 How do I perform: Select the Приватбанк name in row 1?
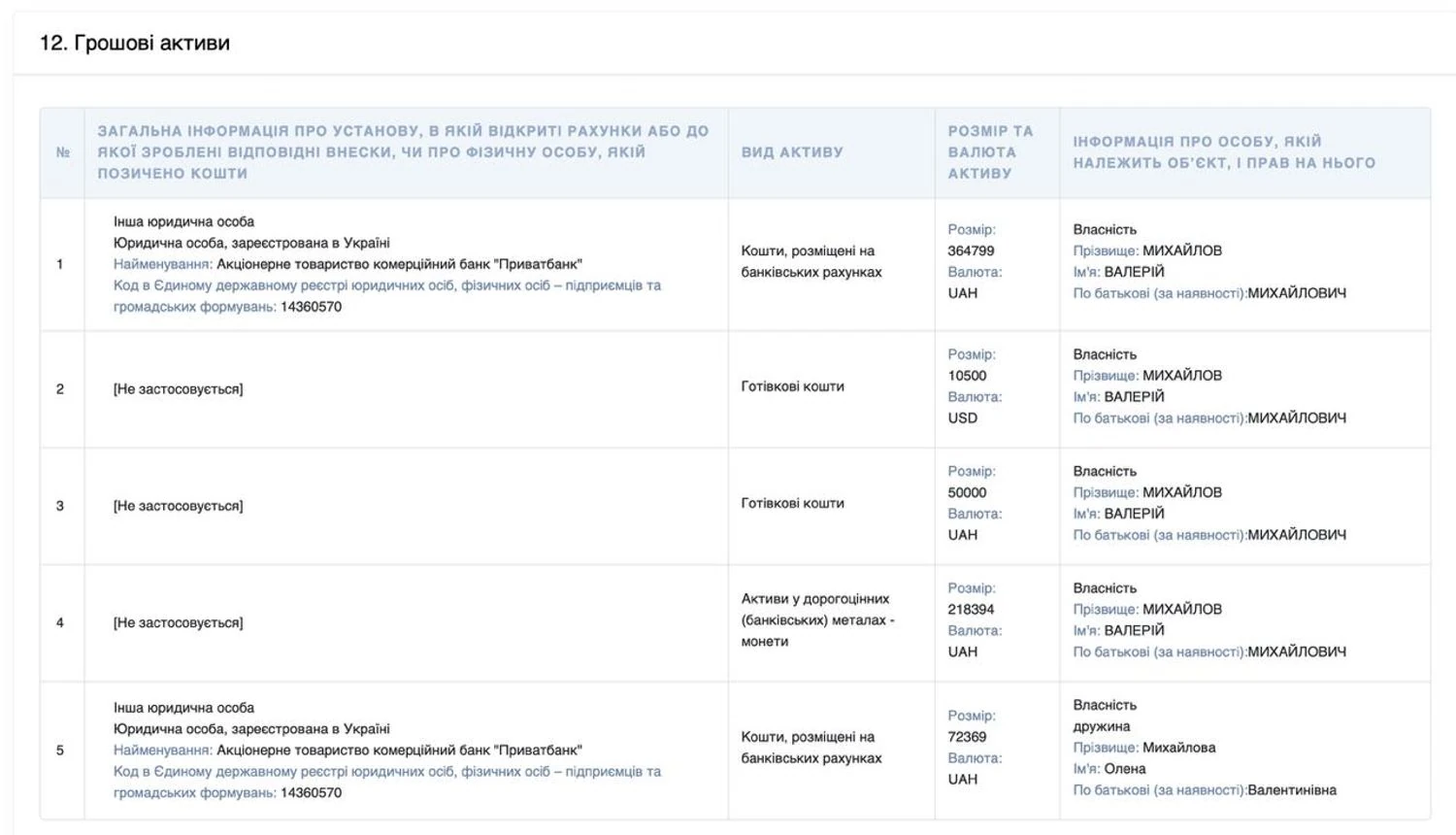pos(399,264)
